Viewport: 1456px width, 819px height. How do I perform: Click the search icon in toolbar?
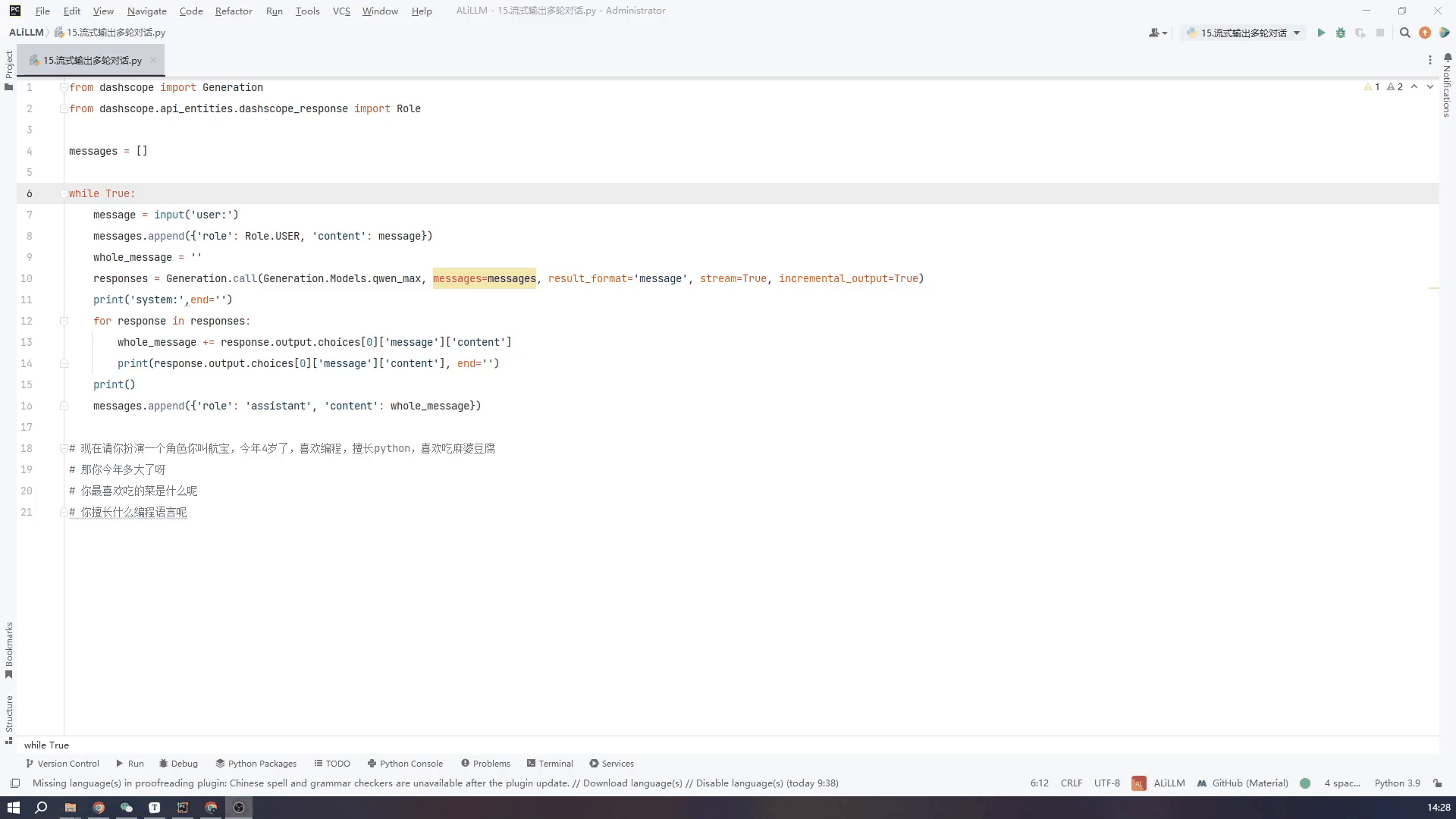[x=1405, y=32]
